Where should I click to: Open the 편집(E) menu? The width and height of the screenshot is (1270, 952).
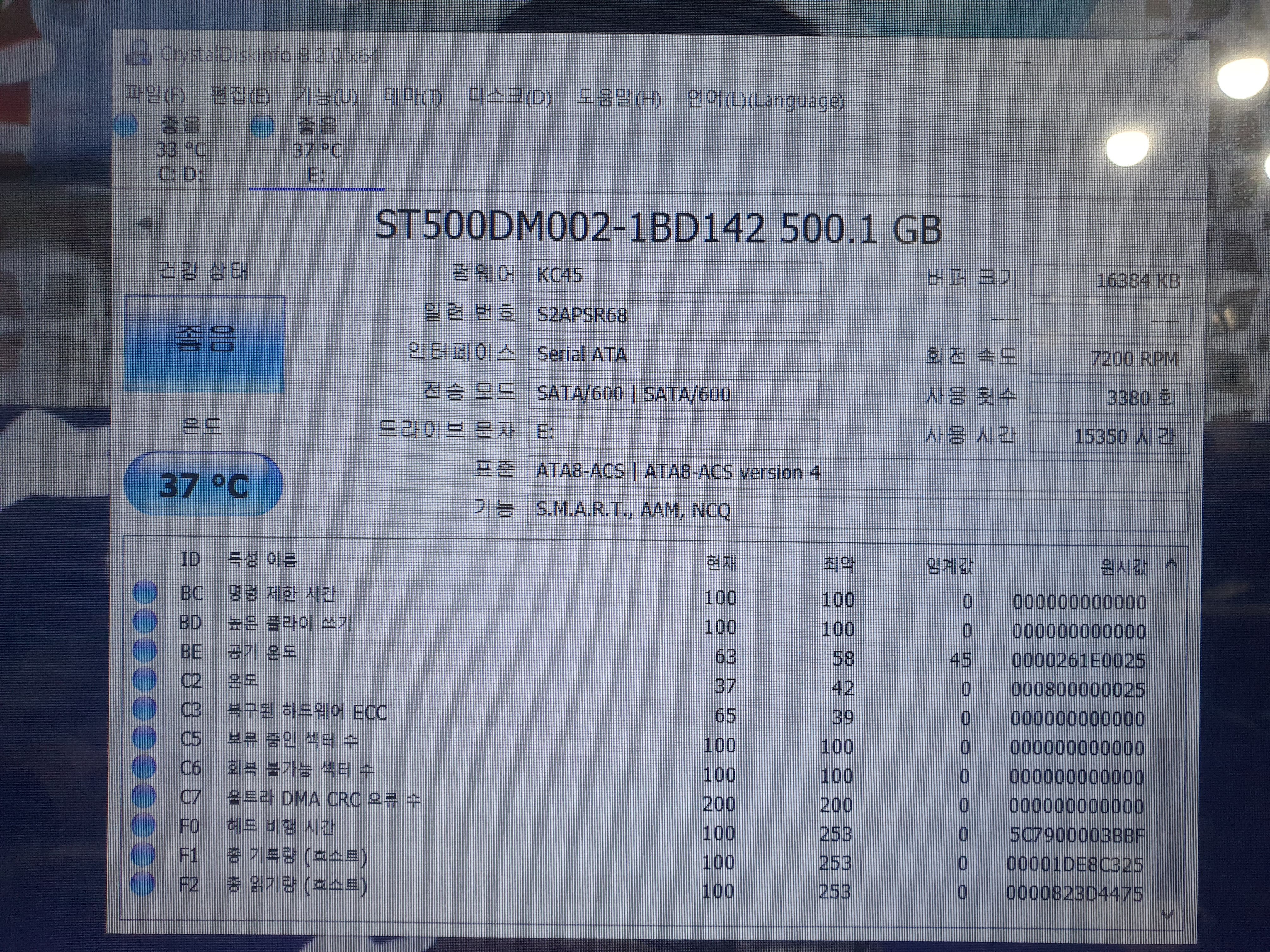pos(240,96)
